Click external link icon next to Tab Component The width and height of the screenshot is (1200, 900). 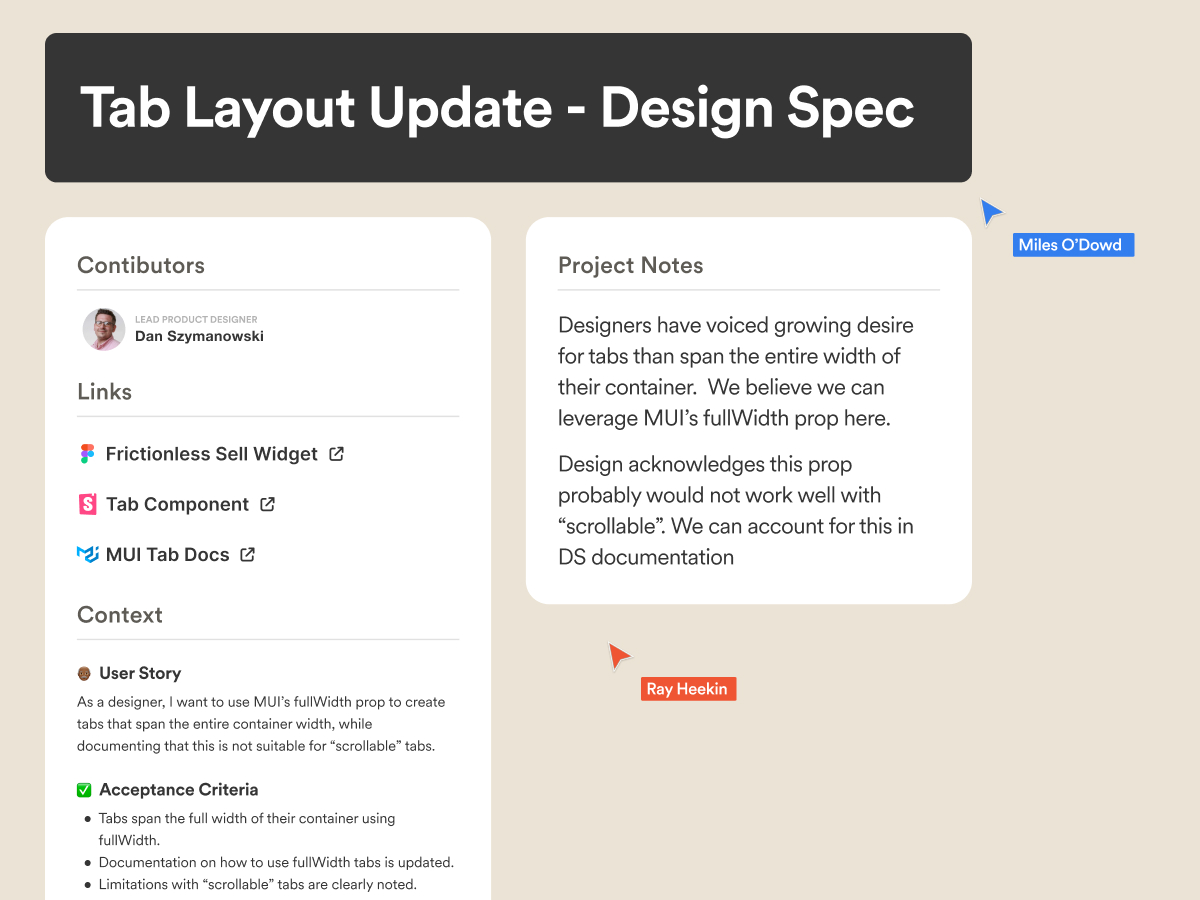point(267,504)
